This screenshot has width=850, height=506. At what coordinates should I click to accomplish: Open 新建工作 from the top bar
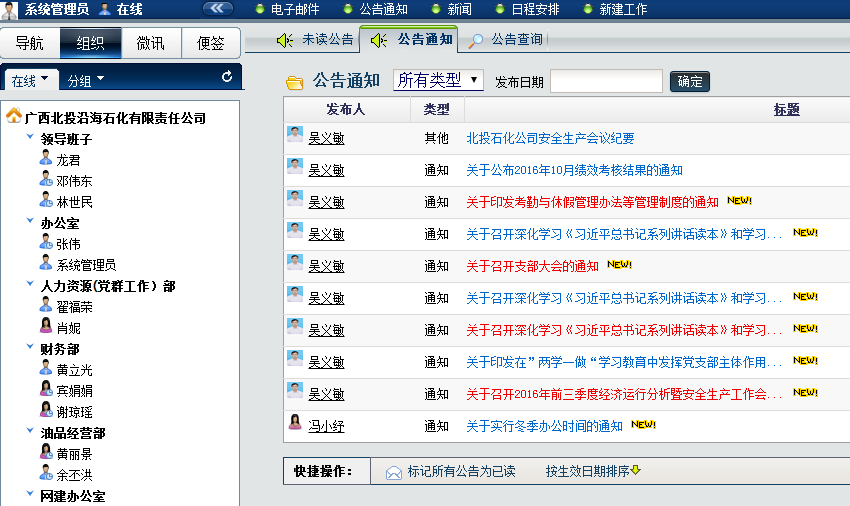623,9
